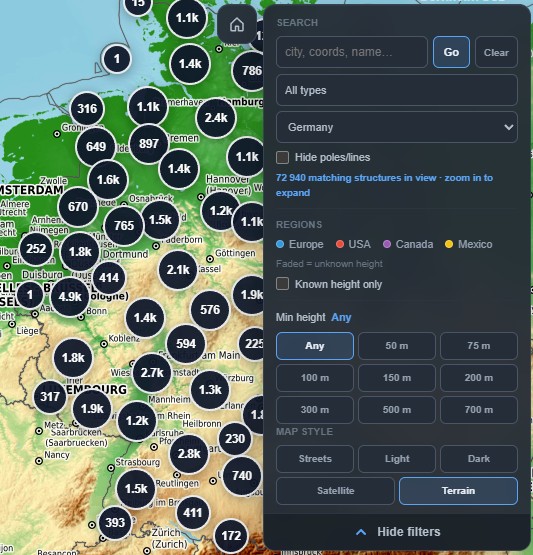
Task: Open the 594 cluster near Frankfurt
Action: click(186, 343)
